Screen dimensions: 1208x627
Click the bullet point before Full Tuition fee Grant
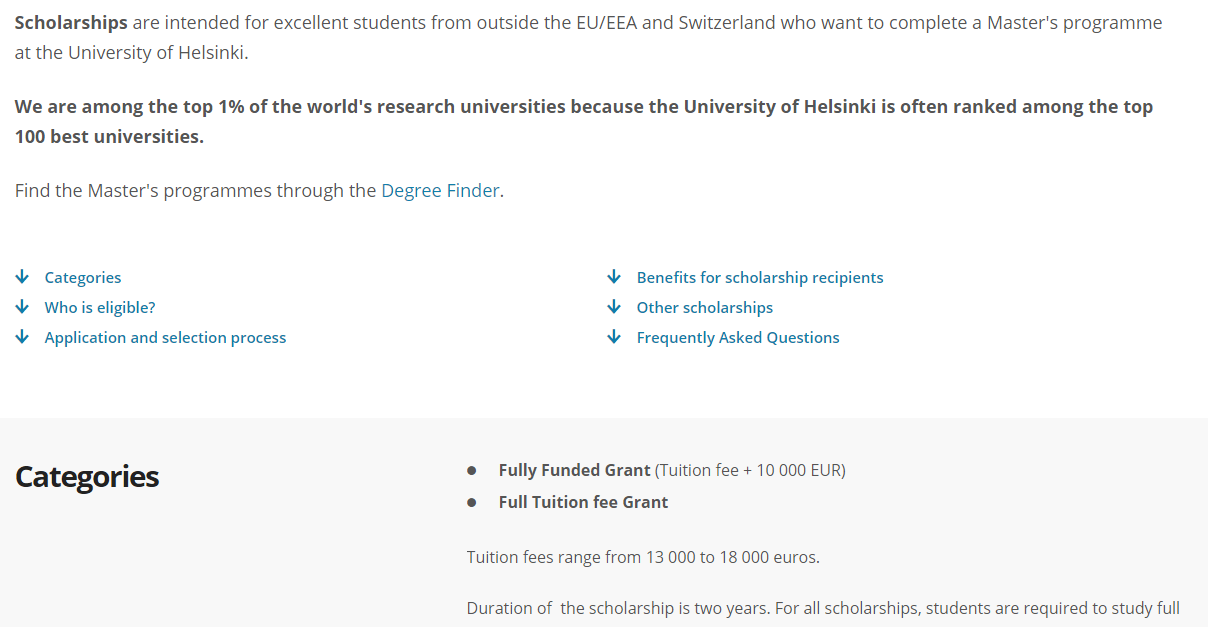(x=472, y=502)
